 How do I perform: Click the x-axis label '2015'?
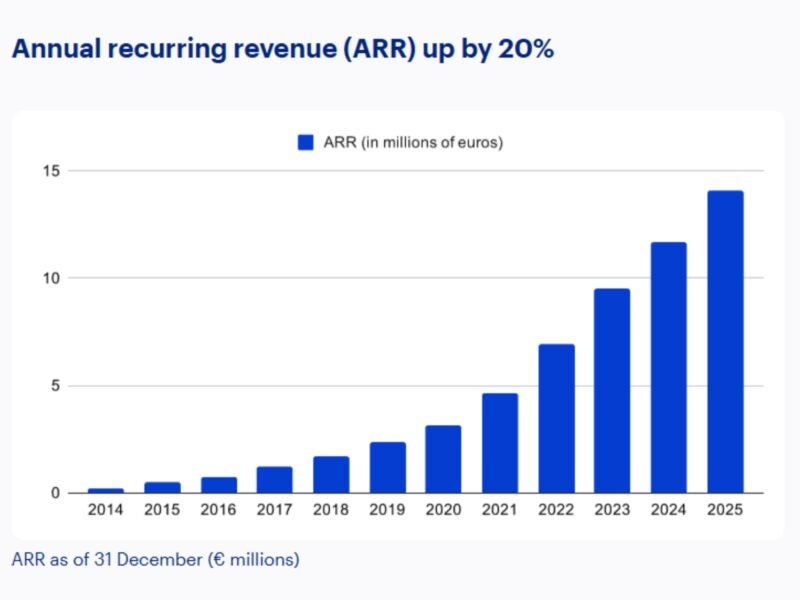[x=162, y=510]
